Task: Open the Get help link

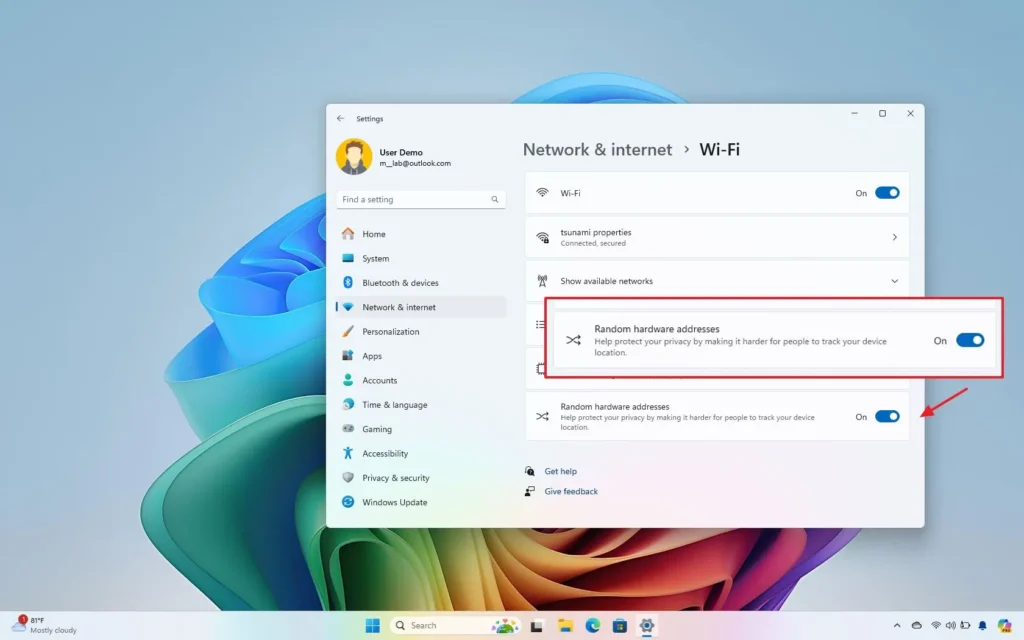Action: tap(560, 471)
